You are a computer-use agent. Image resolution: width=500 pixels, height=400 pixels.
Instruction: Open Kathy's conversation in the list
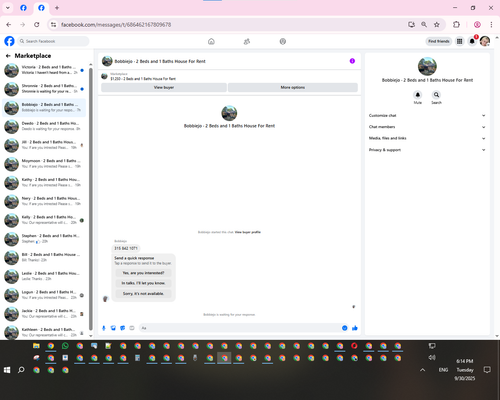44,182
